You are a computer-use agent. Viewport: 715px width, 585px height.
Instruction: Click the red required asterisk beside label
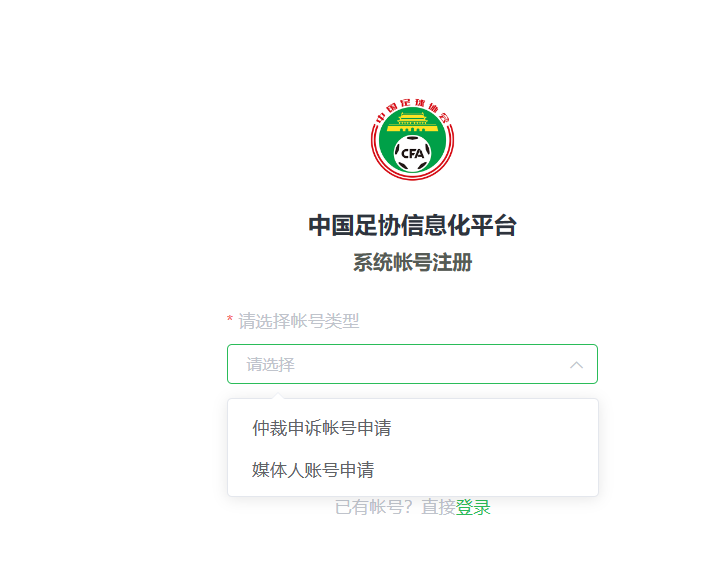click(230, 319)
